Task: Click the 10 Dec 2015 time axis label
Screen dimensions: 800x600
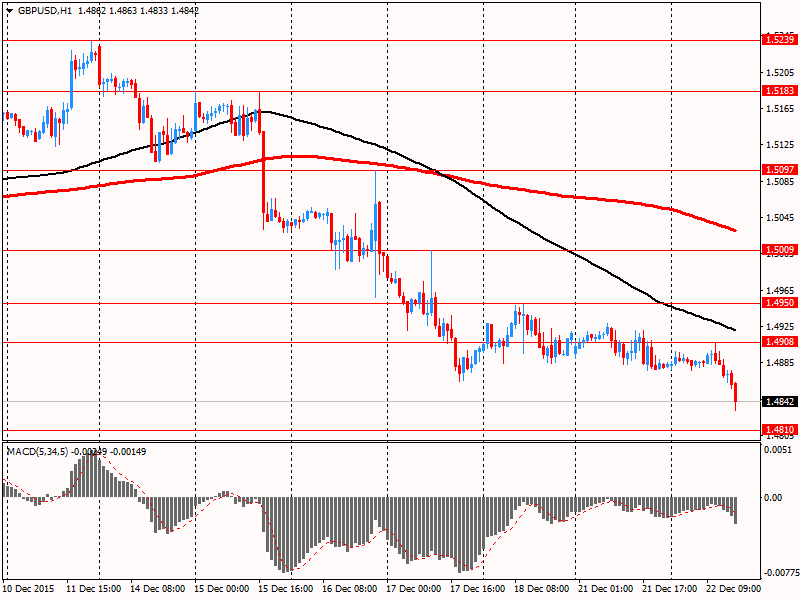Action: coord(27,589)
